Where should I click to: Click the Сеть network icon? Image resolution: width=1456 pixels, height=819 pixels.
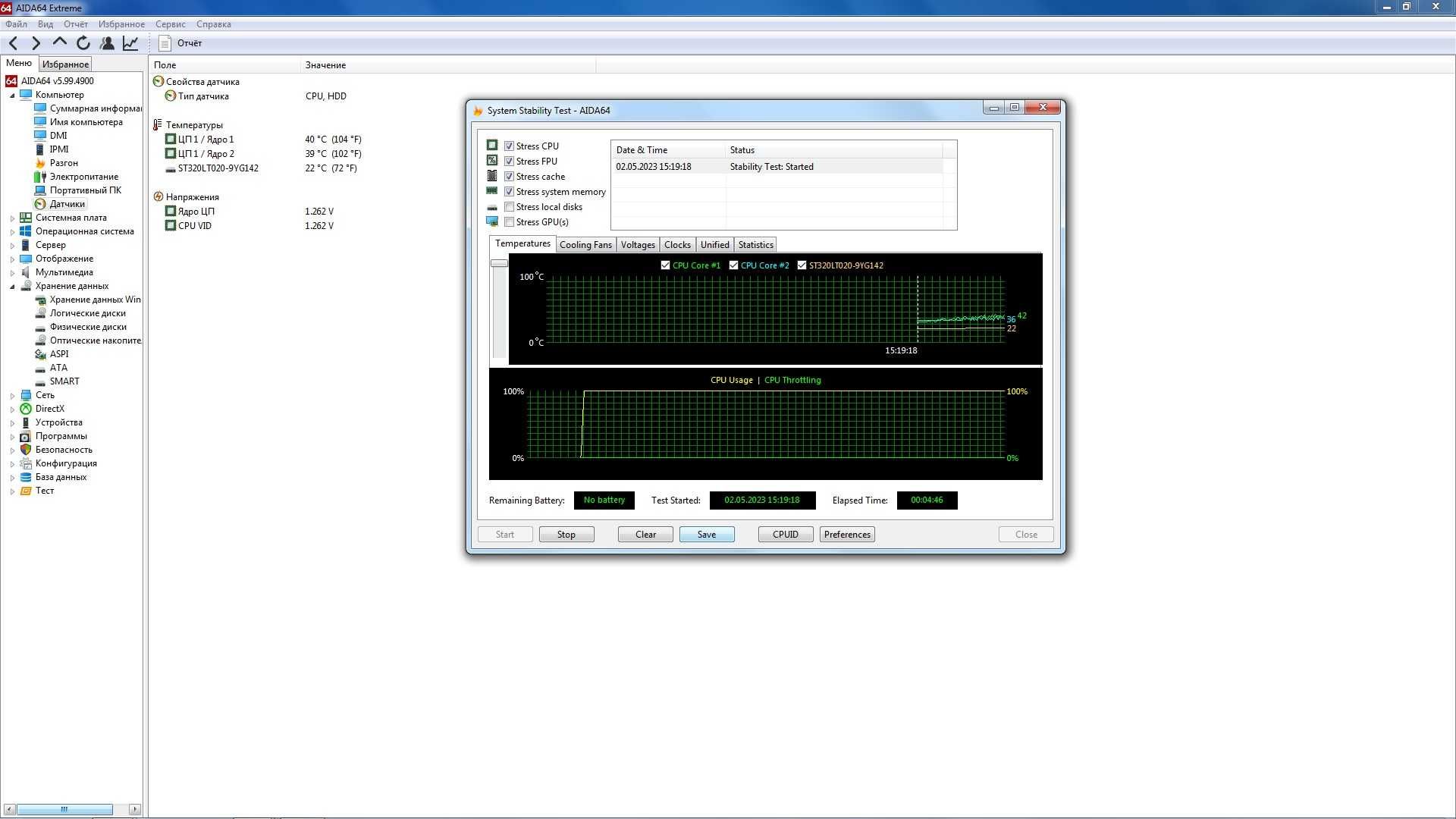(x=26, y=395)
